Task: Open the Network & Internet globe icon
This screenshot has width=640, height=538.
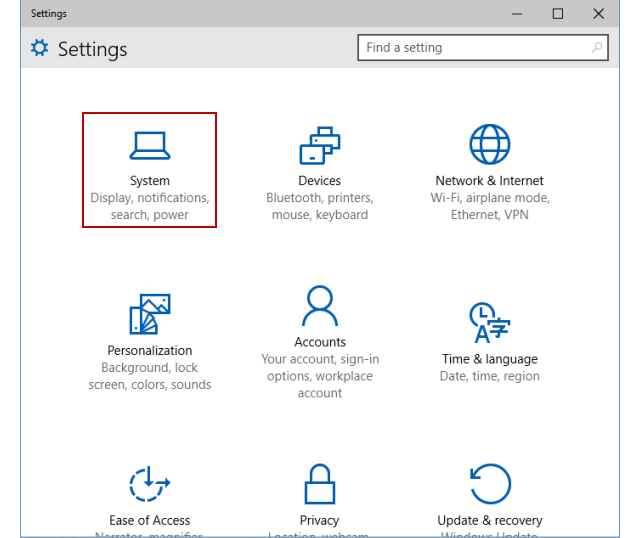Action: (489, 144)
